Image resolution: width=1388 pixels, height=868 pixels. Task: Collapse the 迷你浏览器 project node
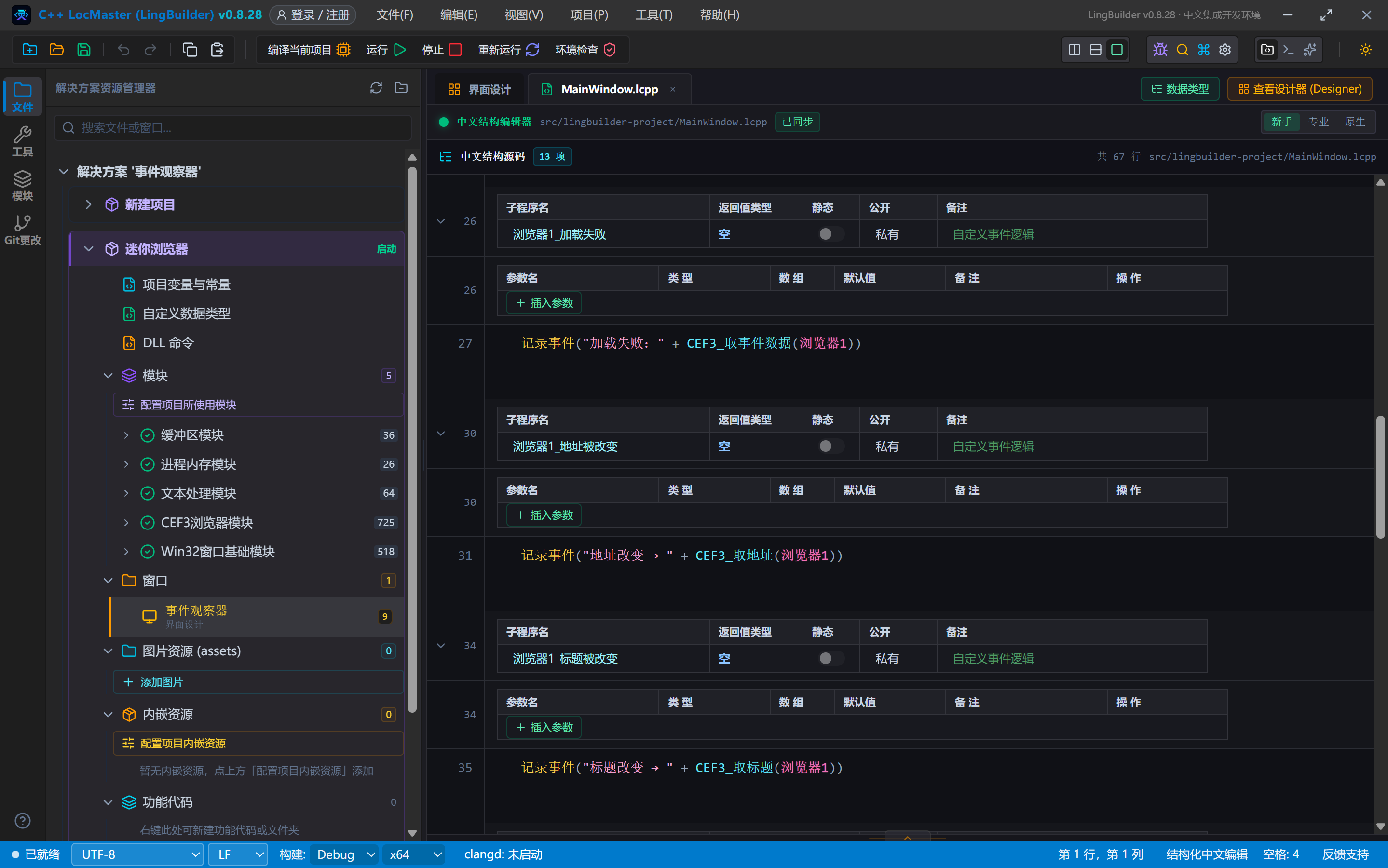[x=88, y=248]
